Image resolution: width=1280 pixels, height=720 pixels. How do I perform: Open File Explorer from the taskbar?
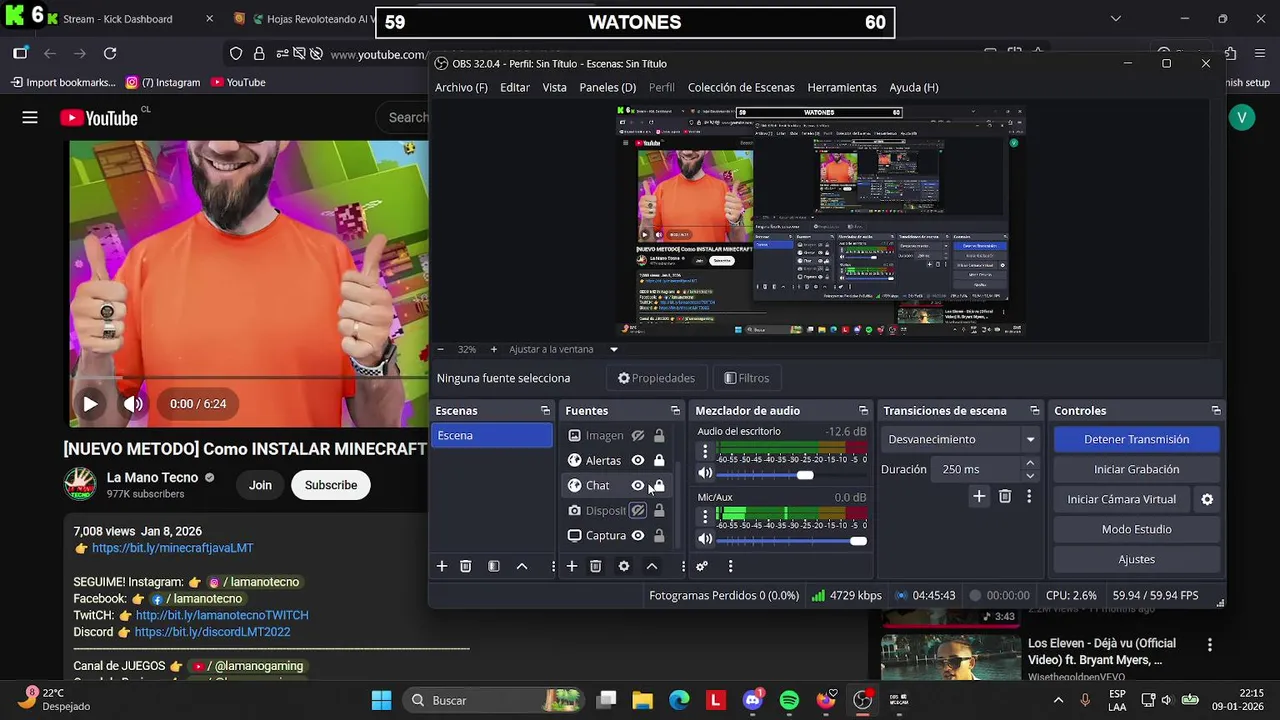point(642,700)
